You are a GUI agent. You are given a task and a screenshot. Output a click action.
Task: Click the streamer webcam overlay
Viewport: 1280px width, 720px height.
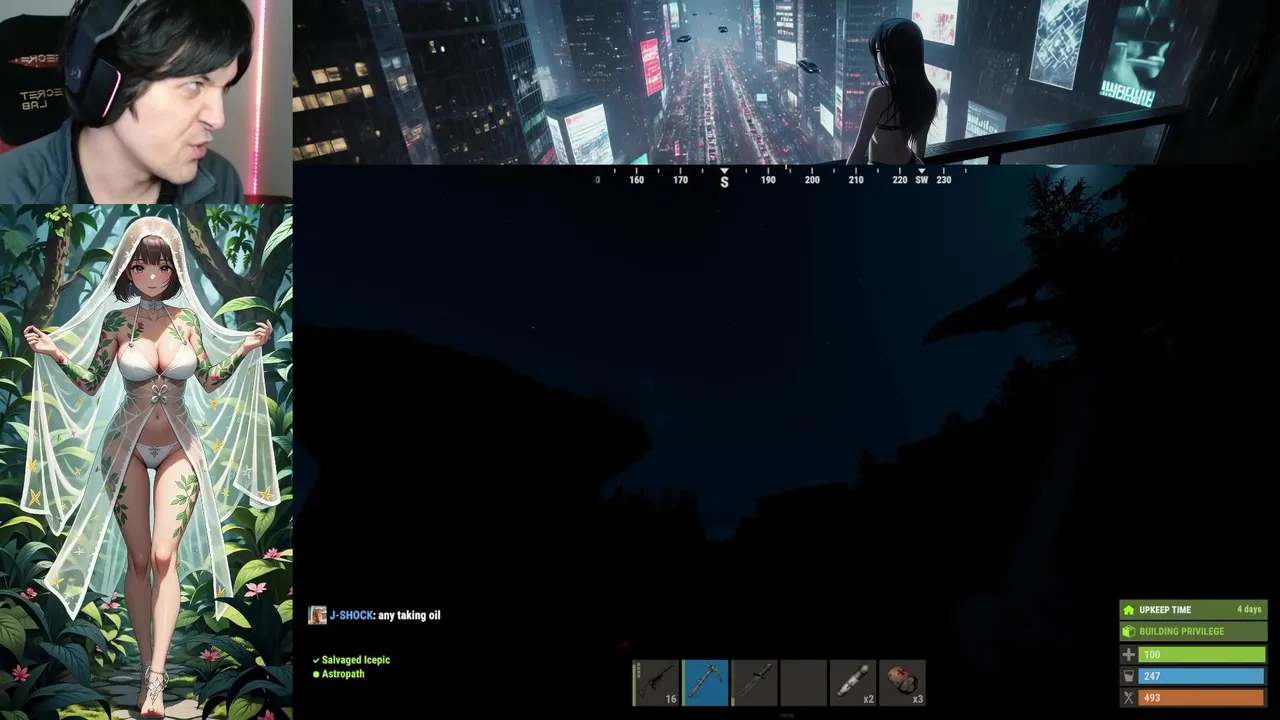click(x=146, y=102)
